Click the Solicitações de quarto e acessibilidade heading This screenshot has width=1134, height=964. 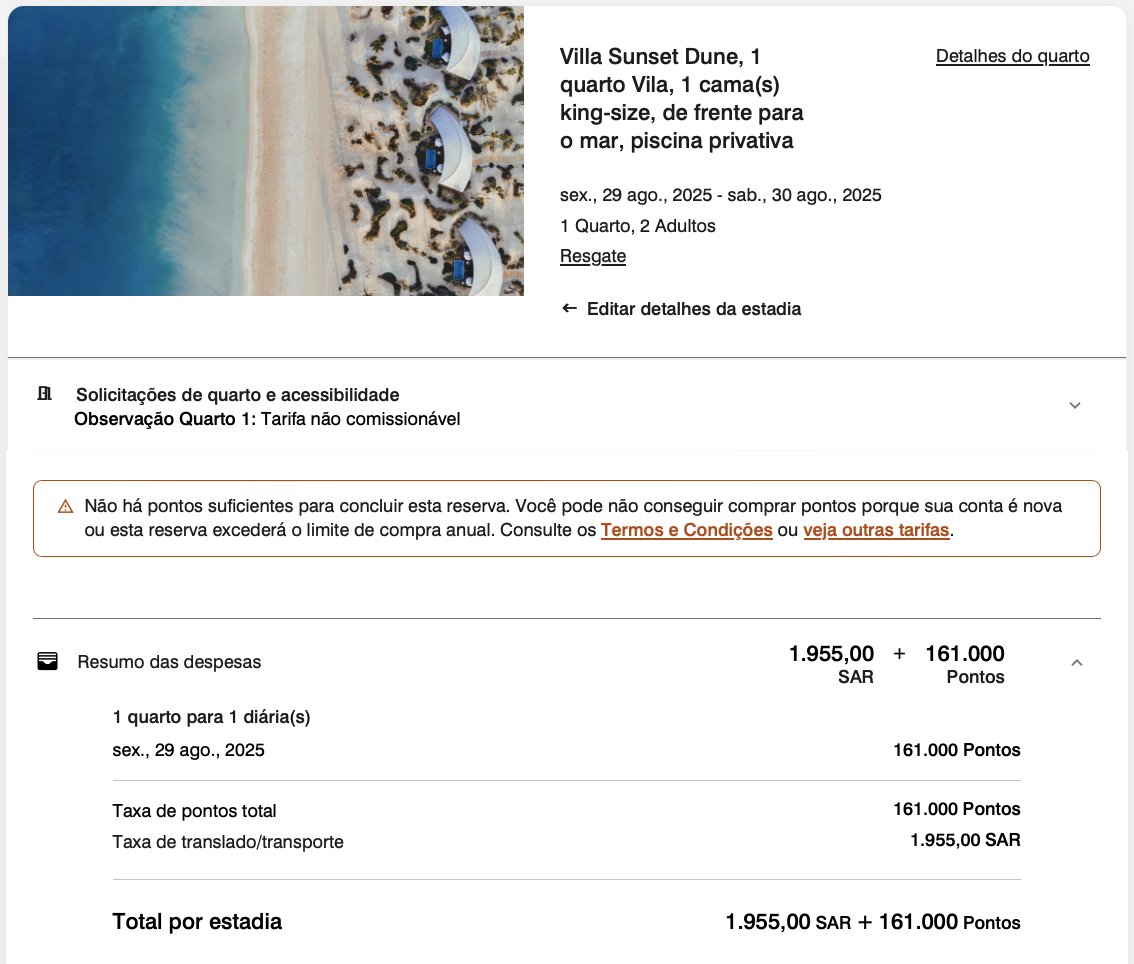pos(238,395)
